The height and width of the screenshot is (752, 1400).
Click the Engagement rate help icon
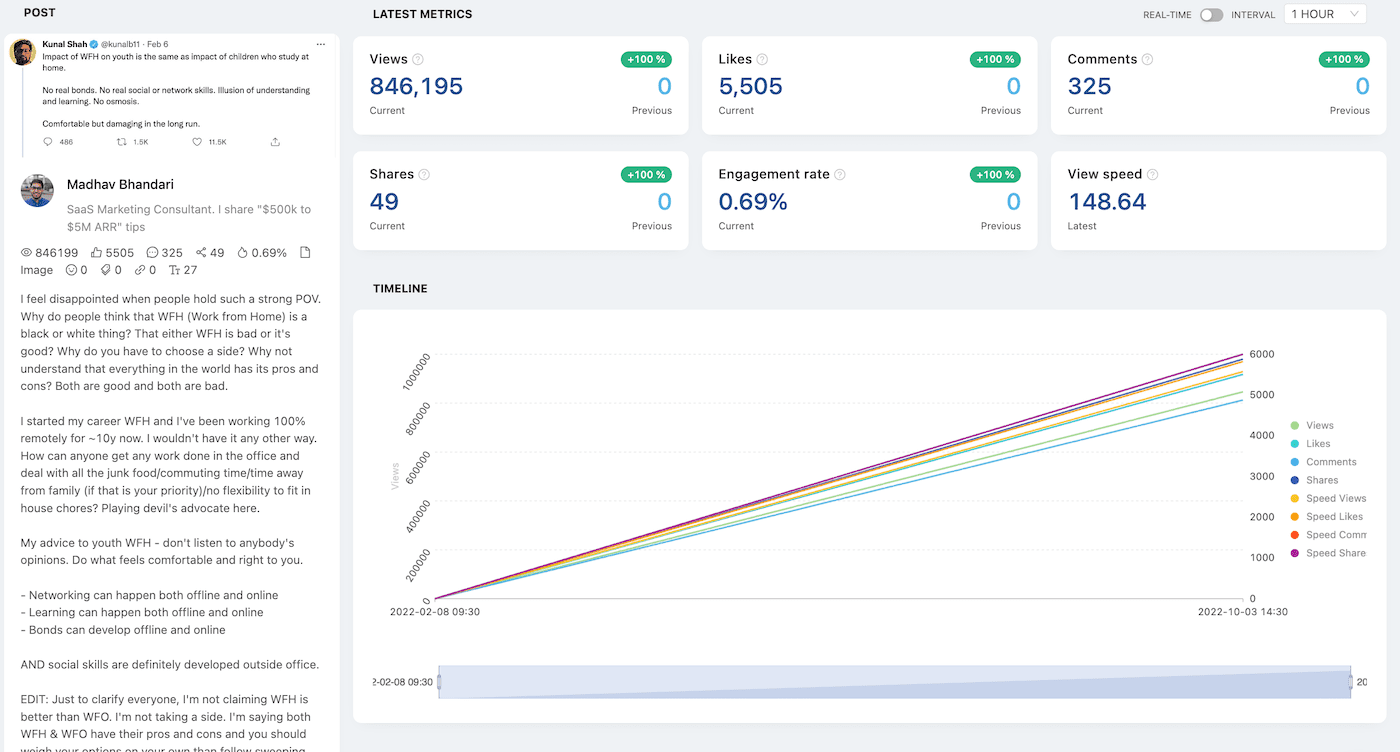pyautogui.click(x=840, y=174)
